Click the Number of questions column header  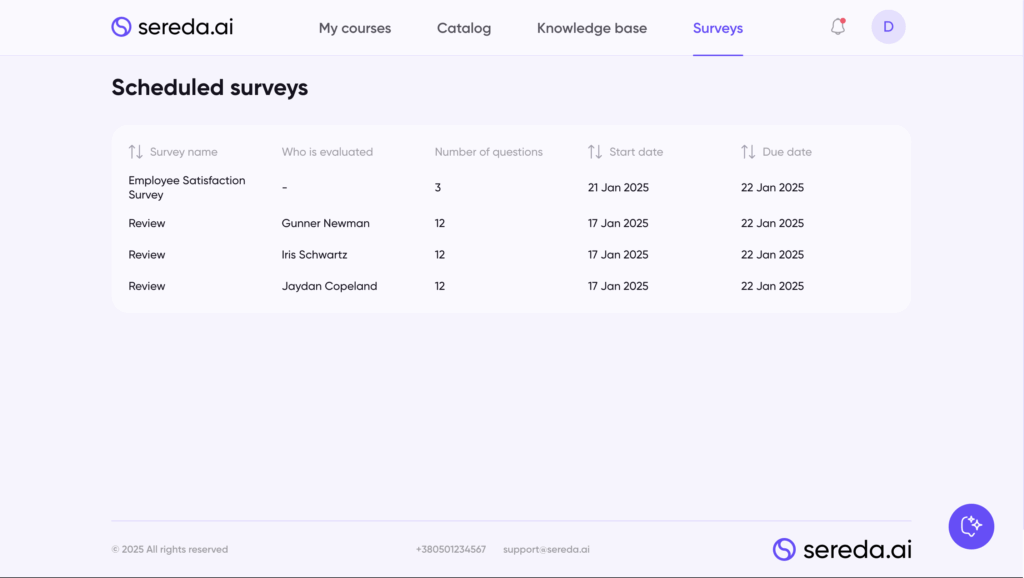pyautogui.click(x=488, y=152)
